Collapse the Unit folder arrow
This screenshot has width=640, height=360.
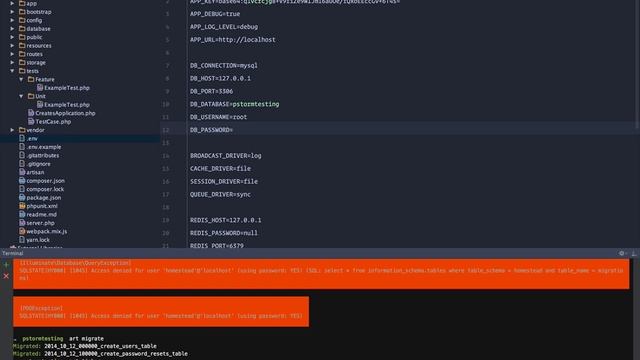click(x=21, y=96)
